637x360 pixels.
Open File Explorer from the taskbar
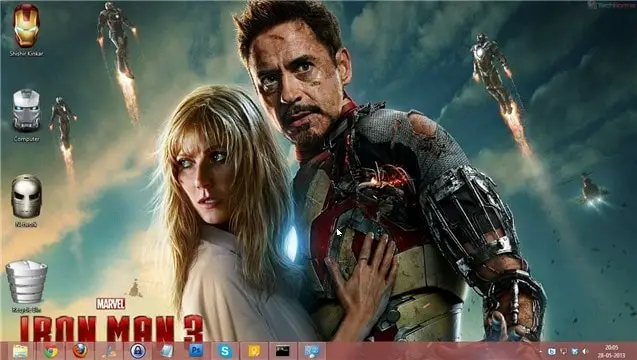tap(20, 351)
